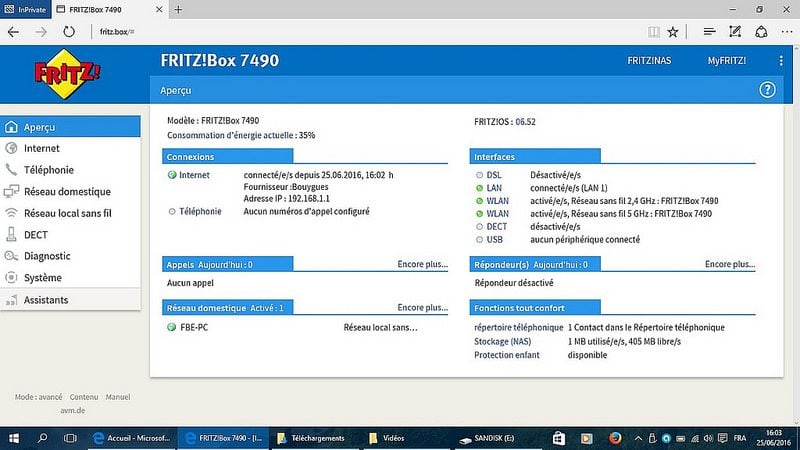
Task: Open the help question mark icon
Action: coord(767,90)
